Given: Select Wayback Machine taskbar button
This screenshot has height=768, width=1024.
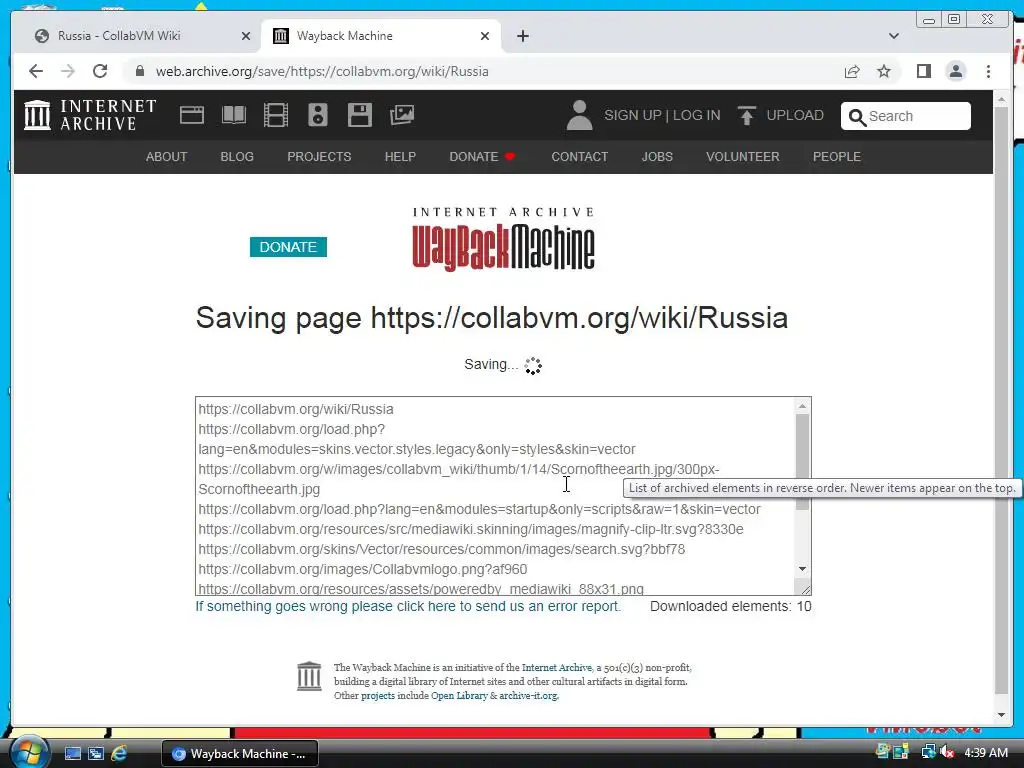Looking at the screenshot, I should 240,754.
